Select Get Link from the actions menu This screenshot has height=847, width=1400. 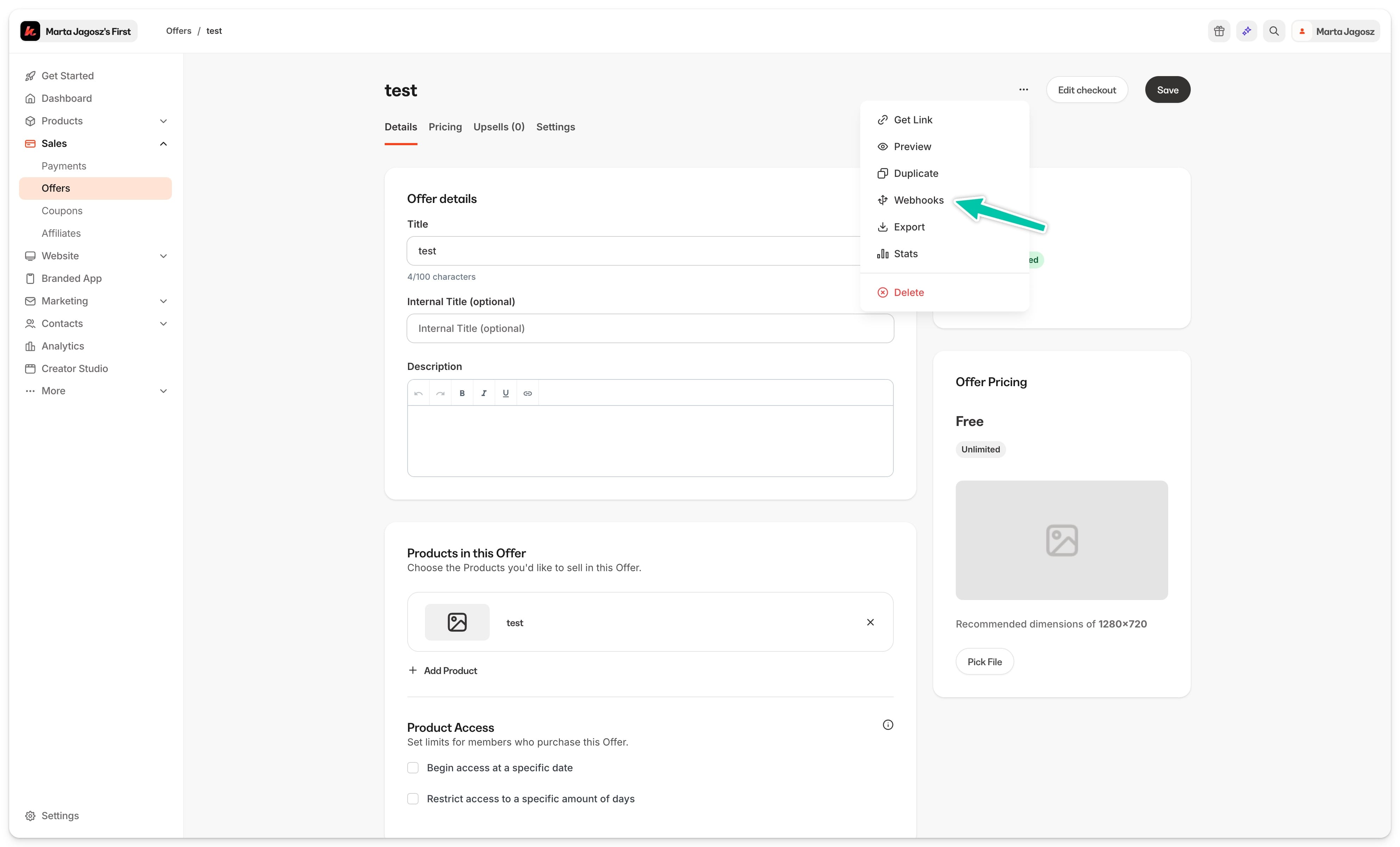tap(944, 120)
